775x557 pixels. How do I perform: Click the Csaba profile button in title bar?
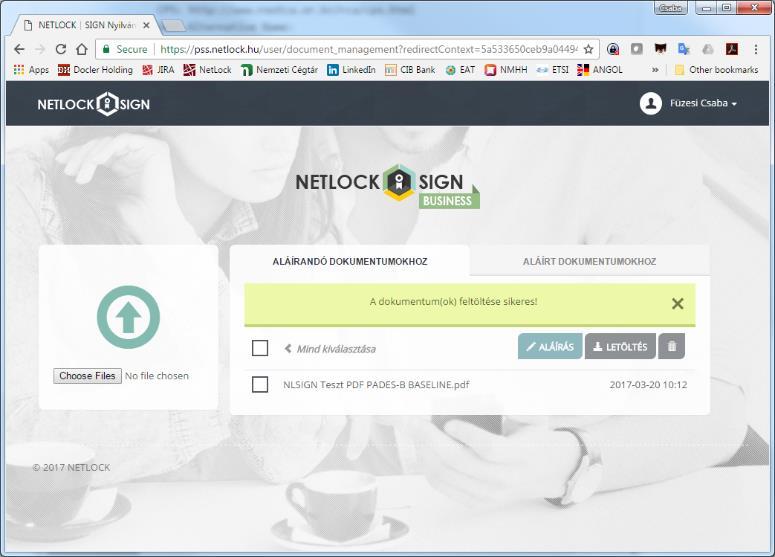click(x=671, y=8)
